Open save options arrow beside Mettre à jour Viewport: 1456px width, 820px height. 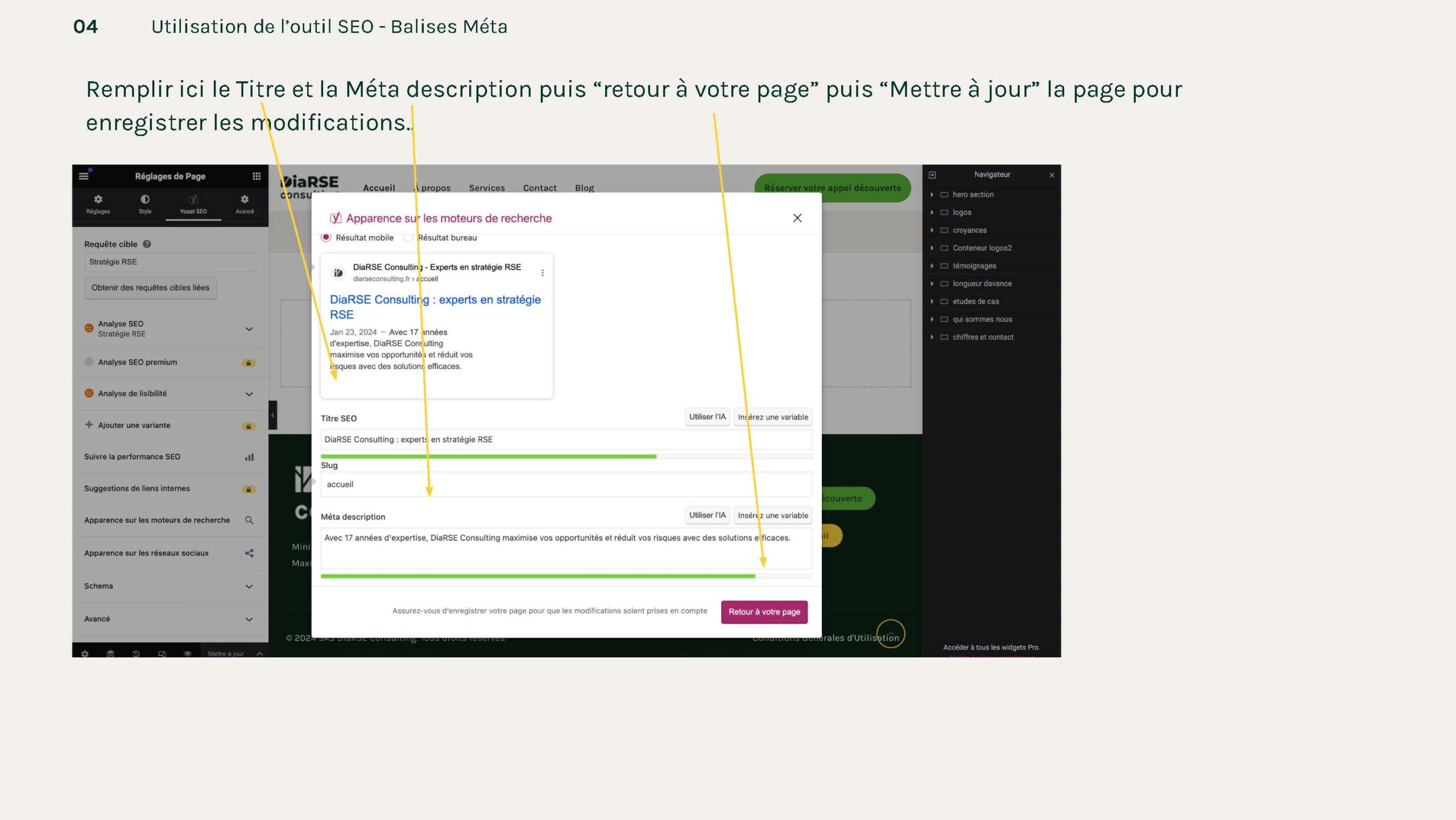click(x=259, y=654)
